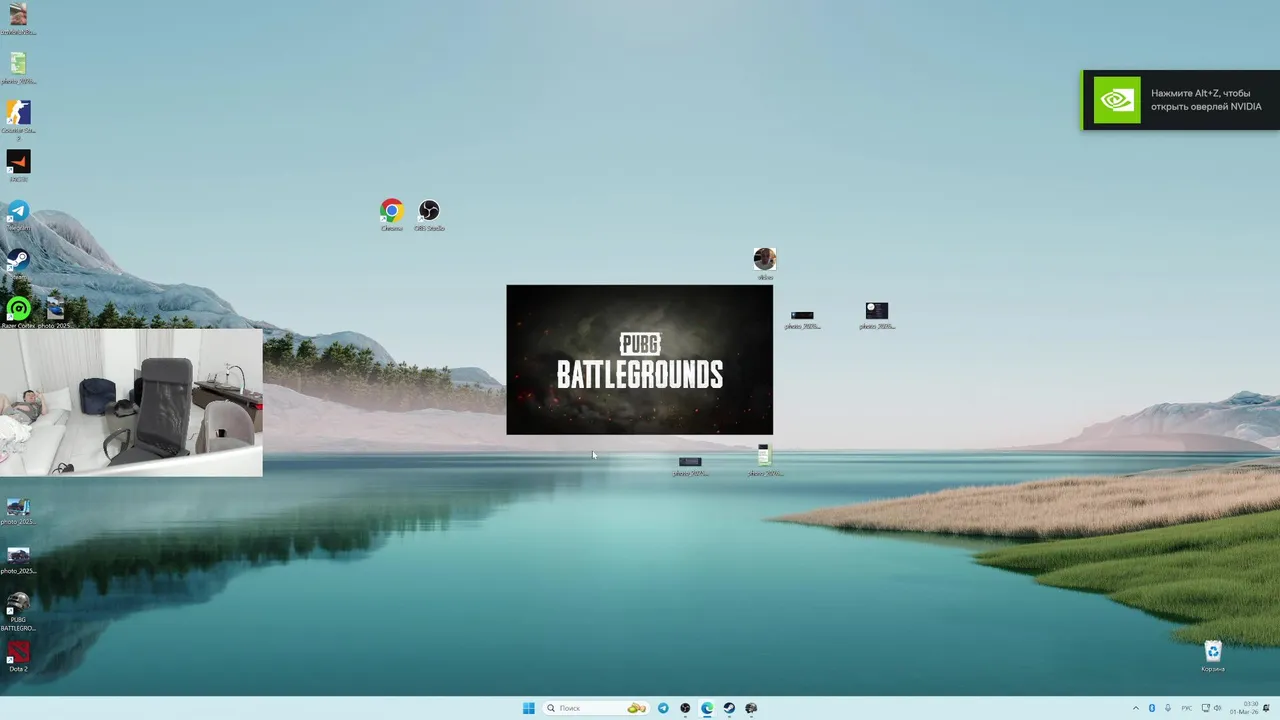Select the Dota 2 desktop shortcut

tap(18, 655)
